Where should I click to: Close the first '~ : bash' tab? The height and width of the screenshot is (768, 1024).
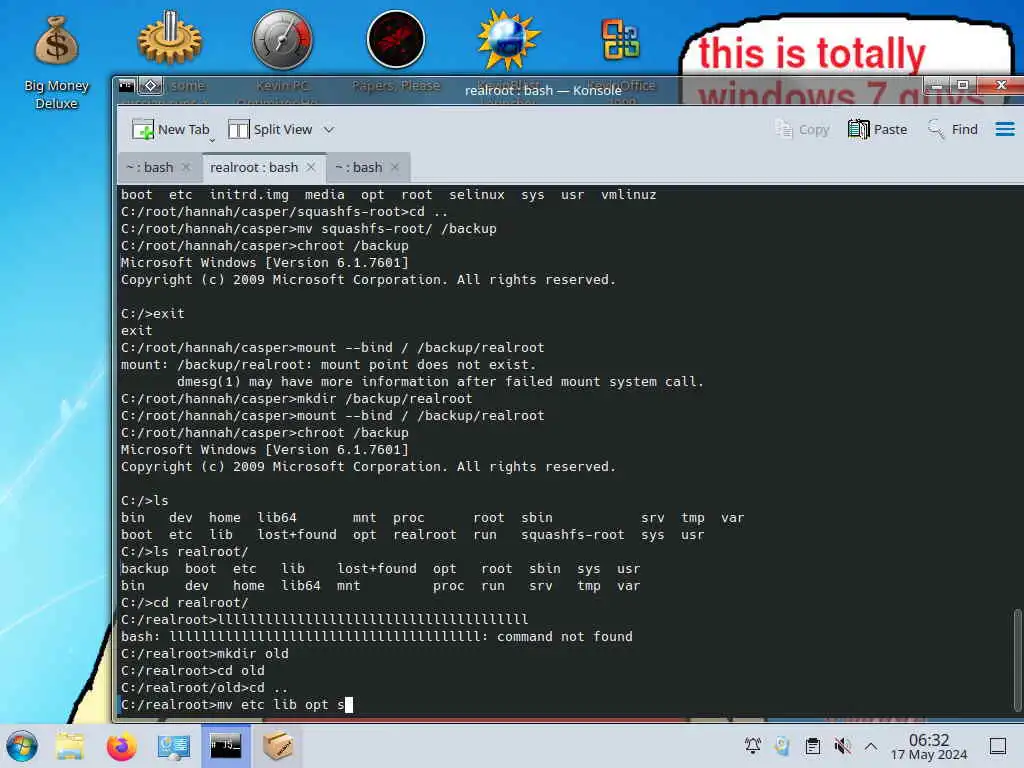click(186, 167)
